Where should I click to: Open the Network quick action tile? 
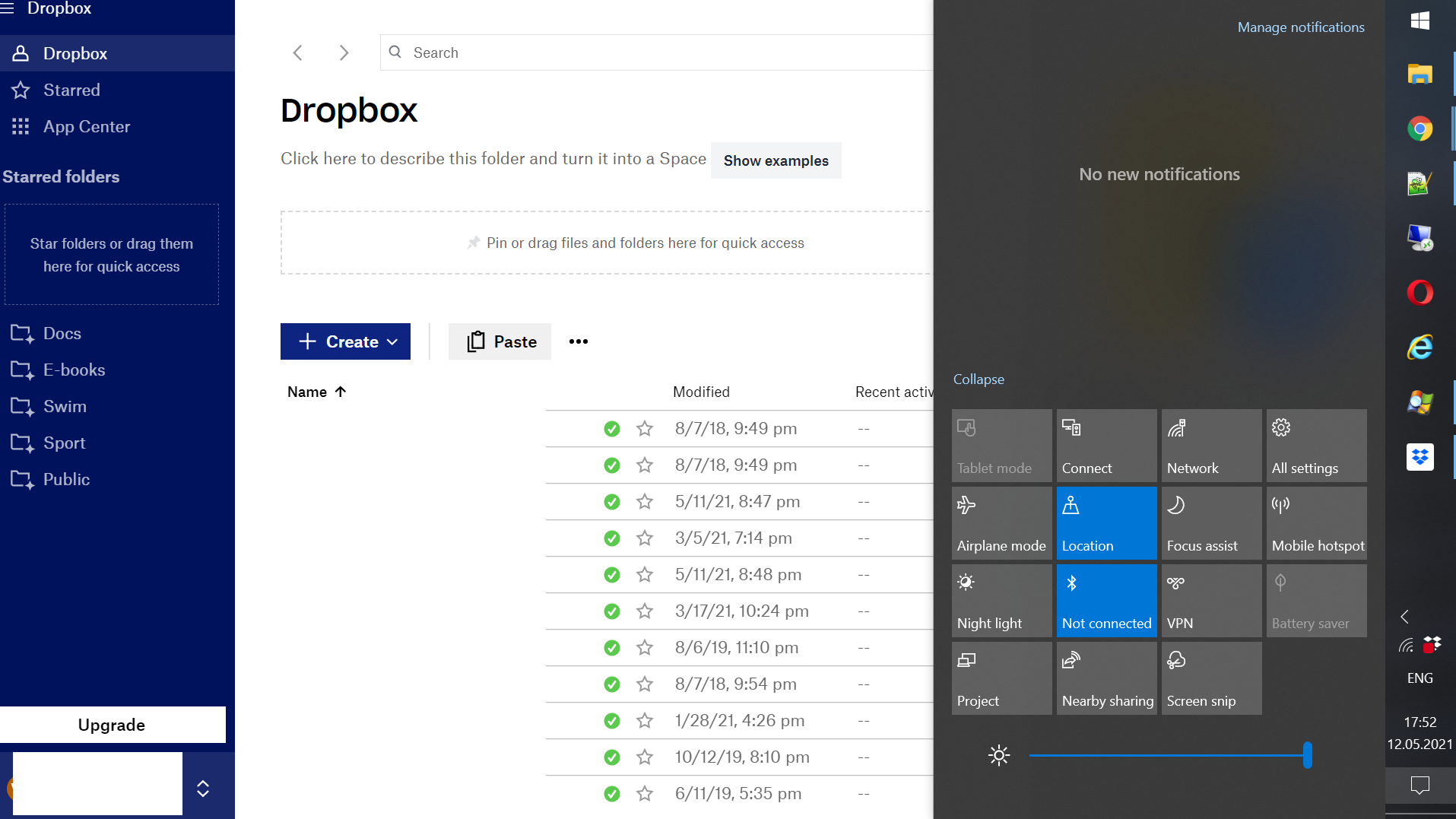click(1211, 446)
